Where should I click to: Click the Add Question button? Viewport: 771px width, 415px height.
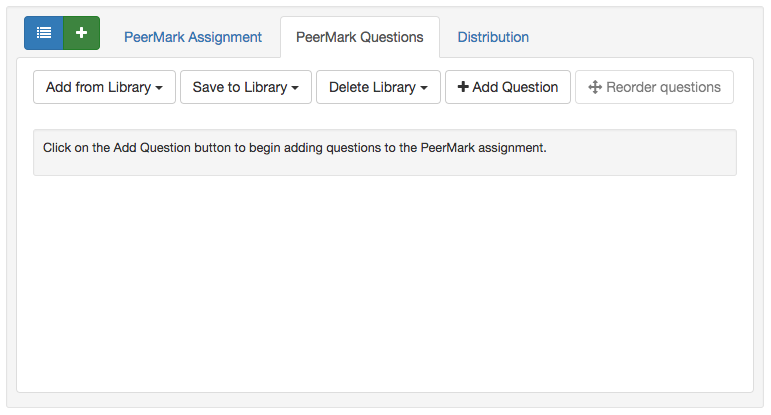pyautogui.click(x=508, y=87)
